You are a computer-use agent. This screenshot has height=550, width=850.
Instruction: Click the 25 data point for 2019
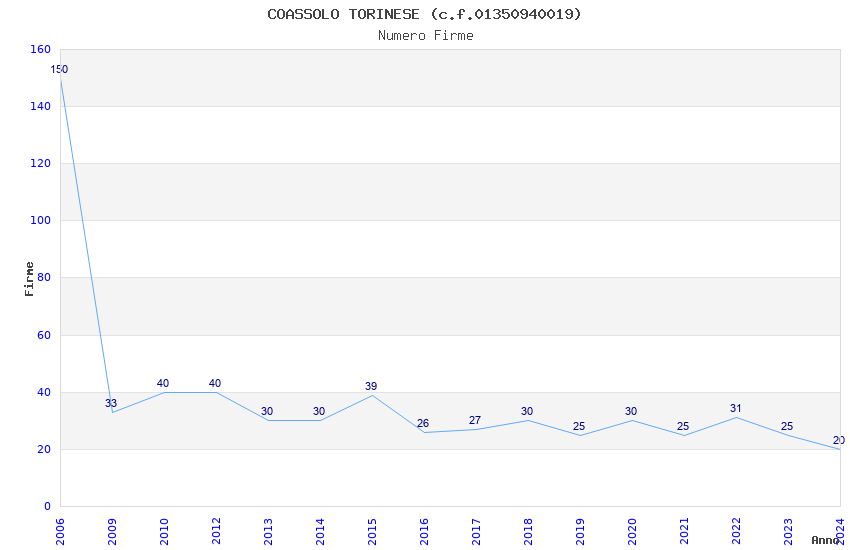click(x=580, y=435)
